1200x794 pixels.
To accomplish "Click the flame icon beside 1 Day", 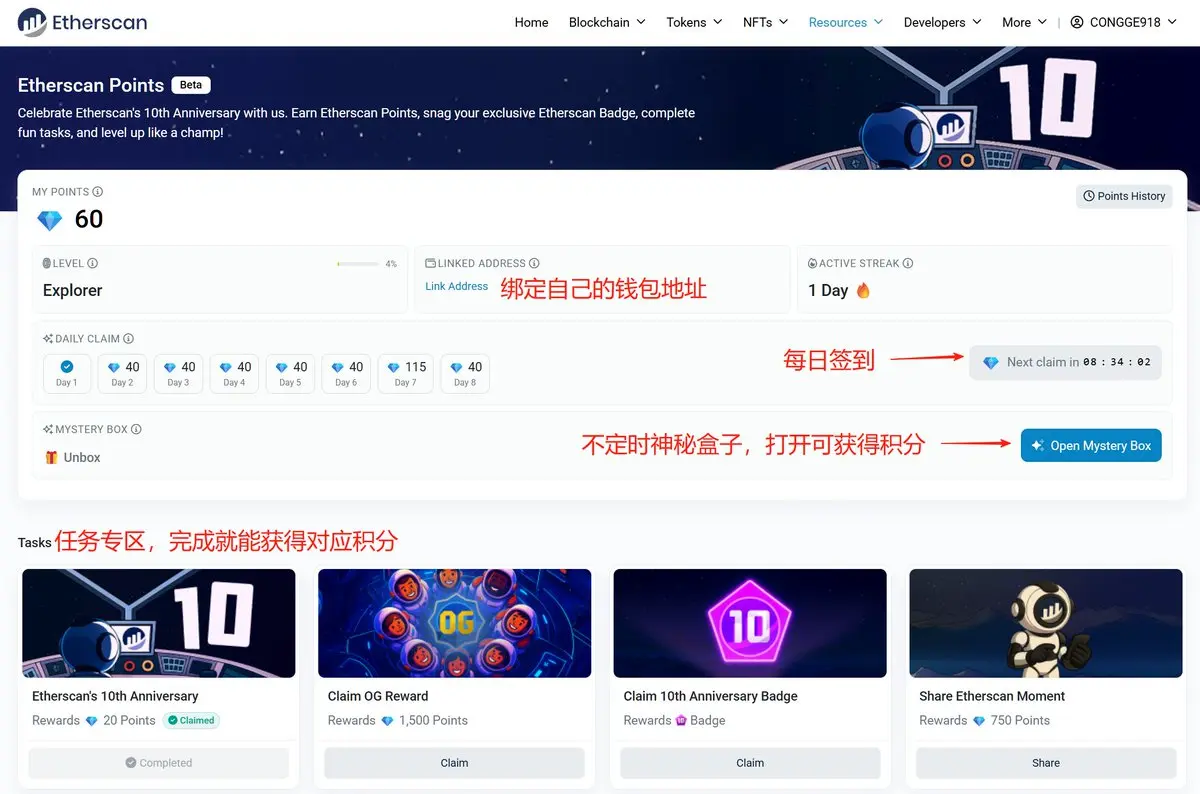I will tap(863, 291).
